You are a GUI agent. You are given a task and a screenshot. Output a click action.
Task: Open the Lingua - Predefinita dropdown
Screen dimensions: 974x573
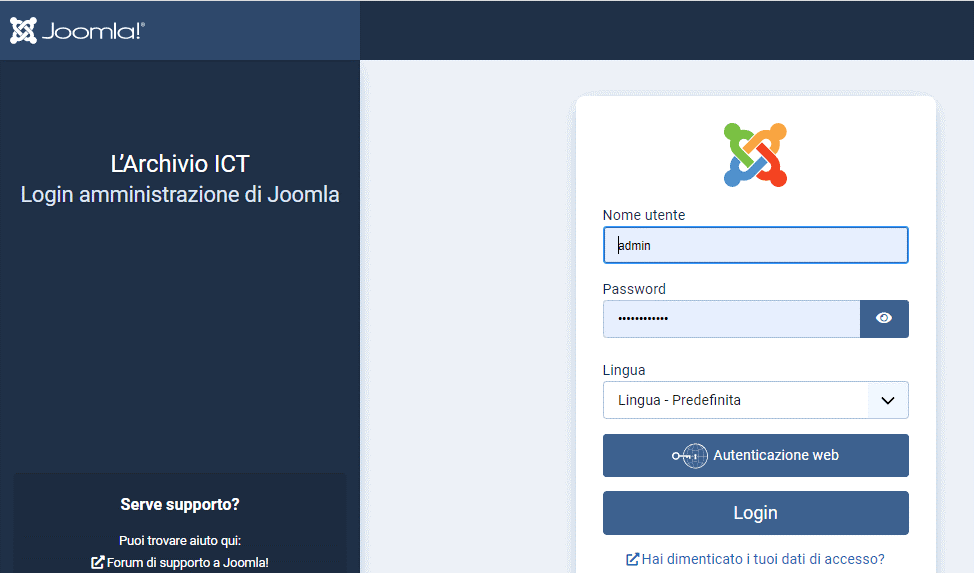click(x=755, y=400)
